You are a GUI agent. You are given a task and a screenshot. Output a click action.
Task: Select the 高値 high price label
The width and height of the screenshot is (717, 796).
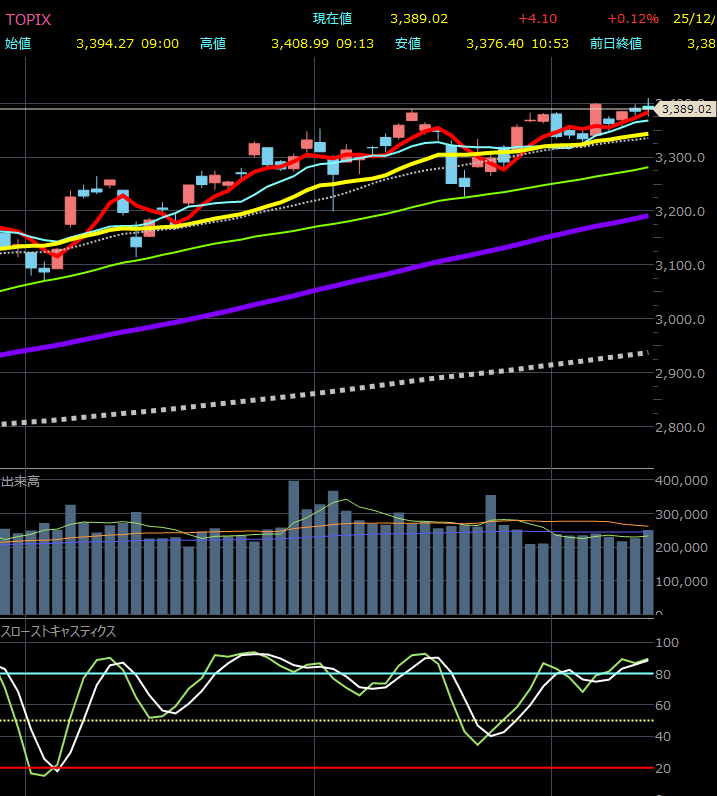[213, 44]
